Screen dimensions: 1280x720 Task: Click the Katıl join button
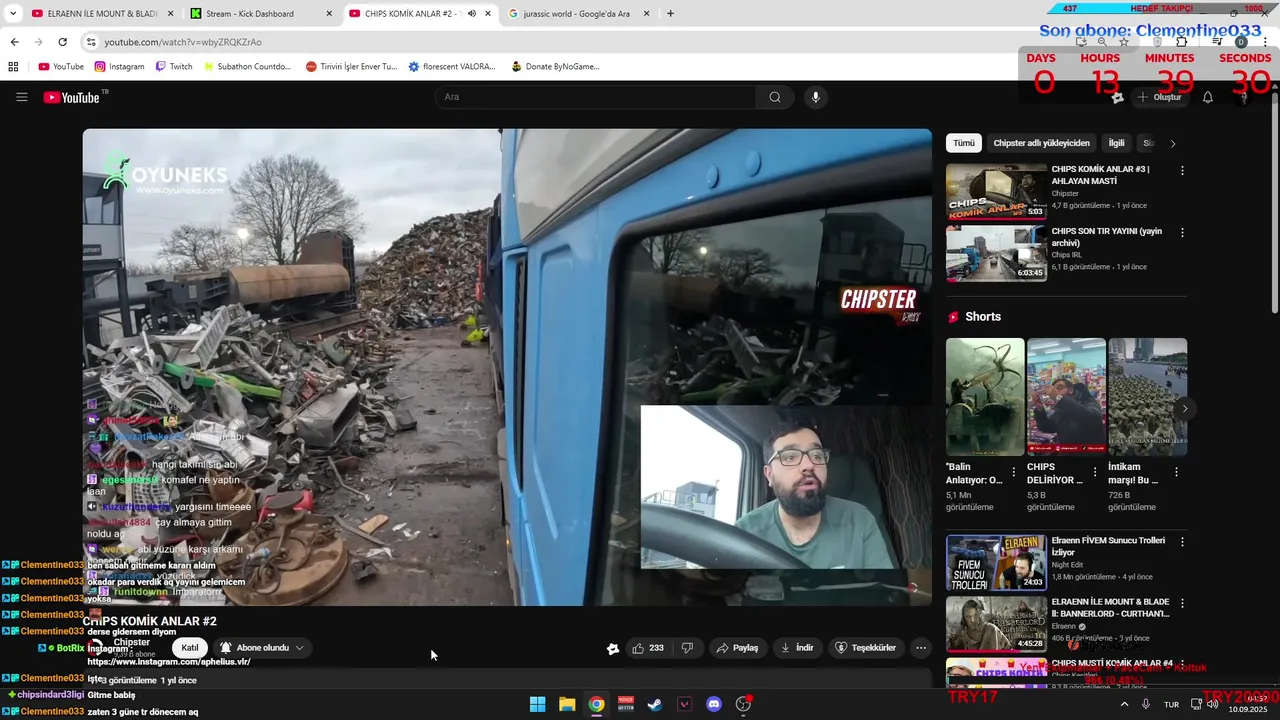(190, 648)
